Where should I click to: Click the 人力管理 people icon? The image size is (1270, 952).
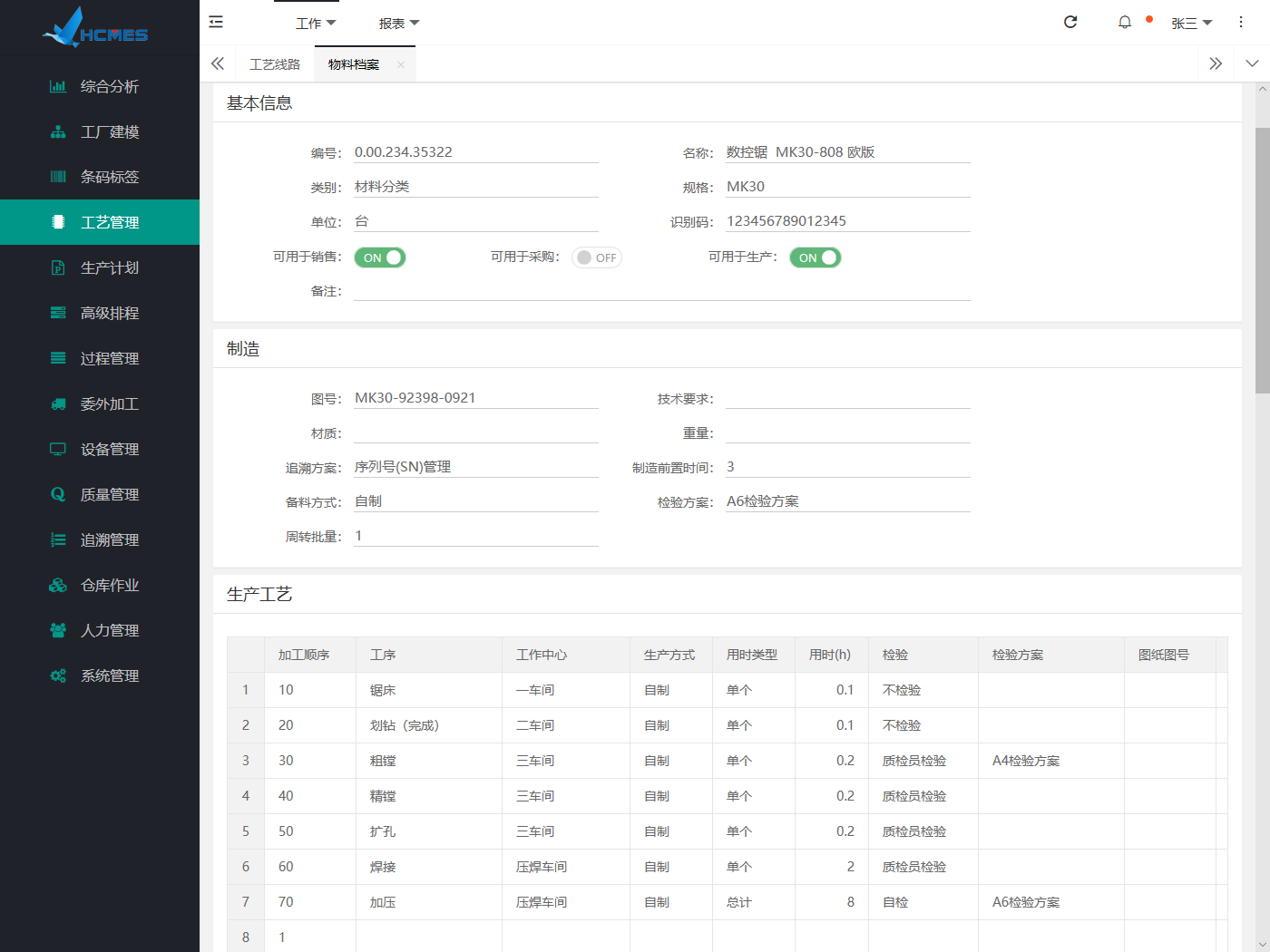coord(58,630)
